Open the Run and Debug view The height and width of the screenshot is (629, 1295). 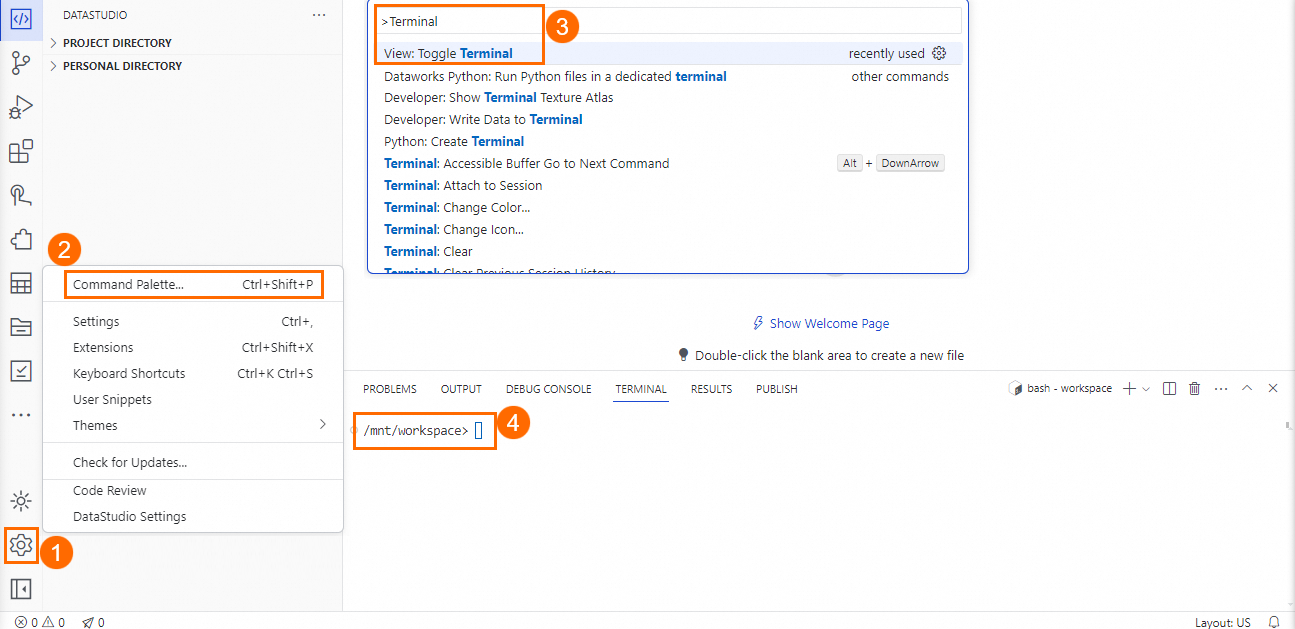tap(20, 107)
